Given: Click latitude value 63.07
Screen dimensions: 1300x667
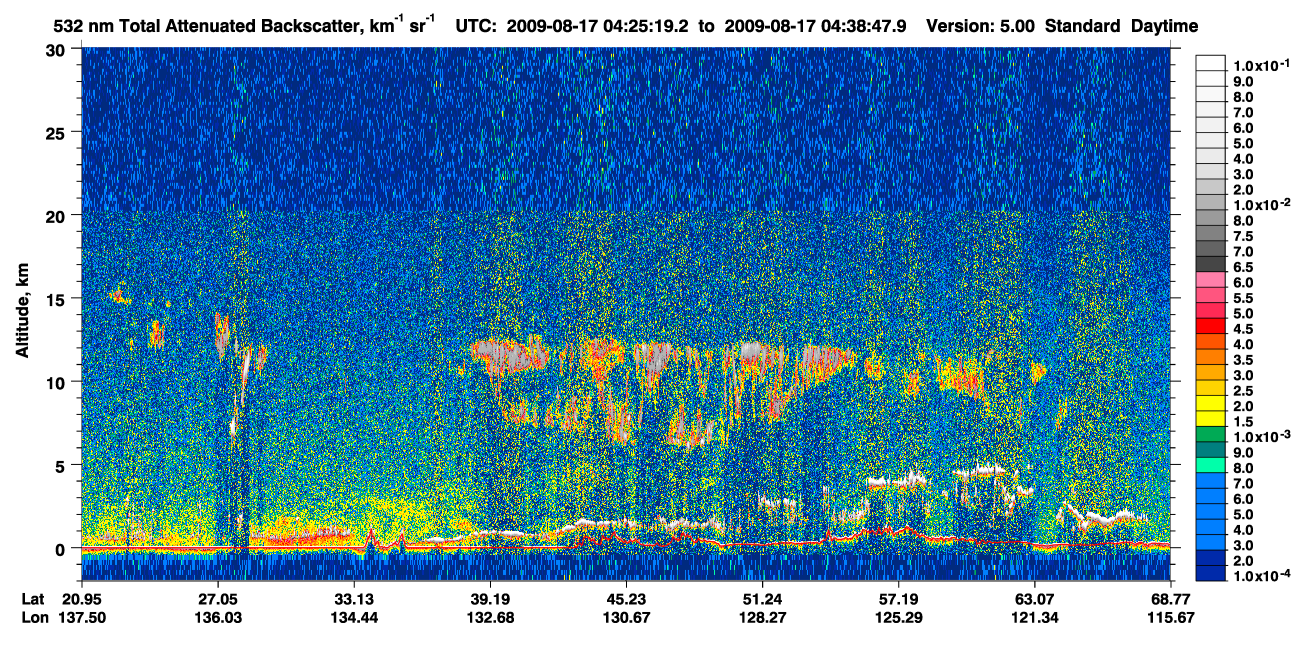Looking at the screenshot, I should [1034, 599].
